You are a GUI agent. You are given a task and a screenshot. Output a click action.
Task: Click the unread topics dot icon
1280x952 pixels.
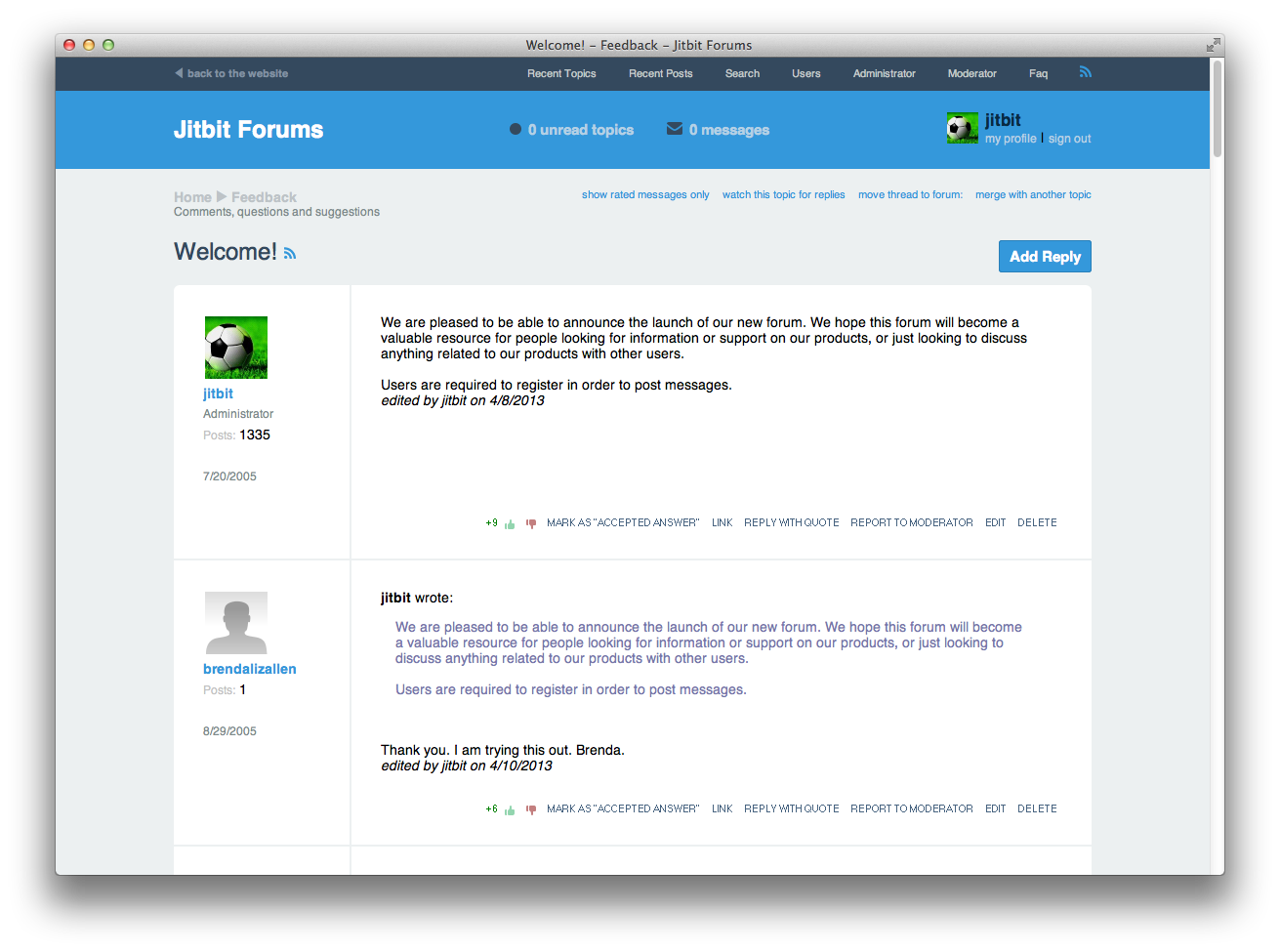(516, 129)
